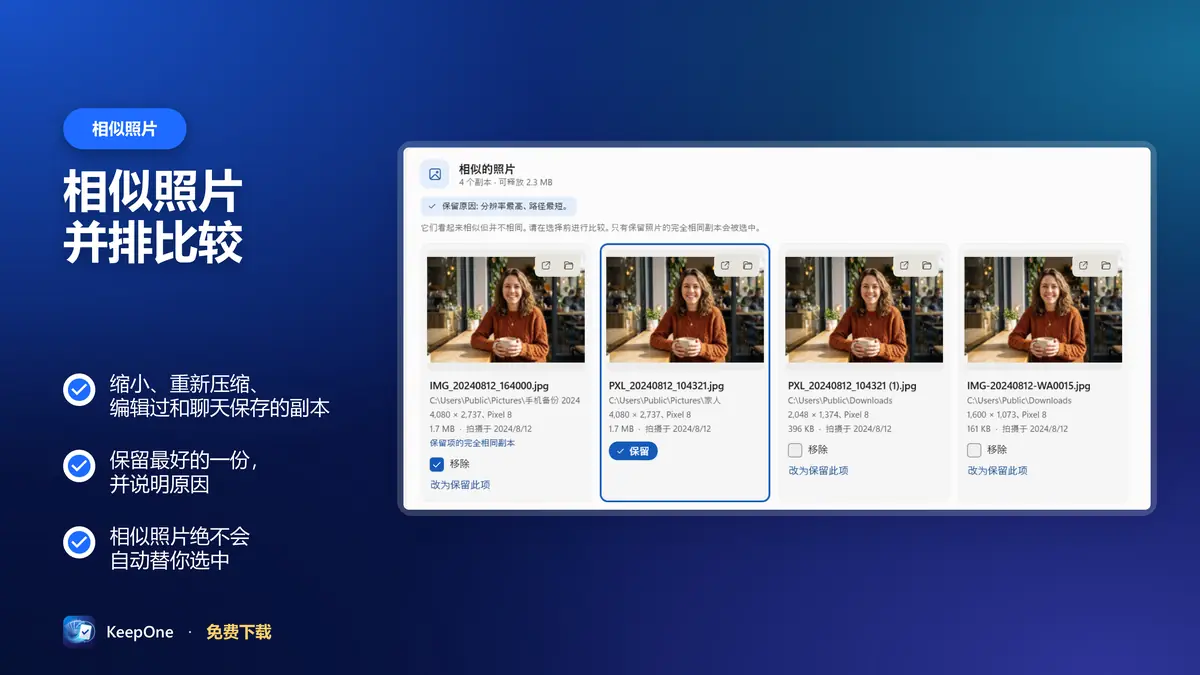Check 移除 for IMG-20240812-WA0015.jpg
Screen dimensions: 1200x675
(x=974, y=450)
